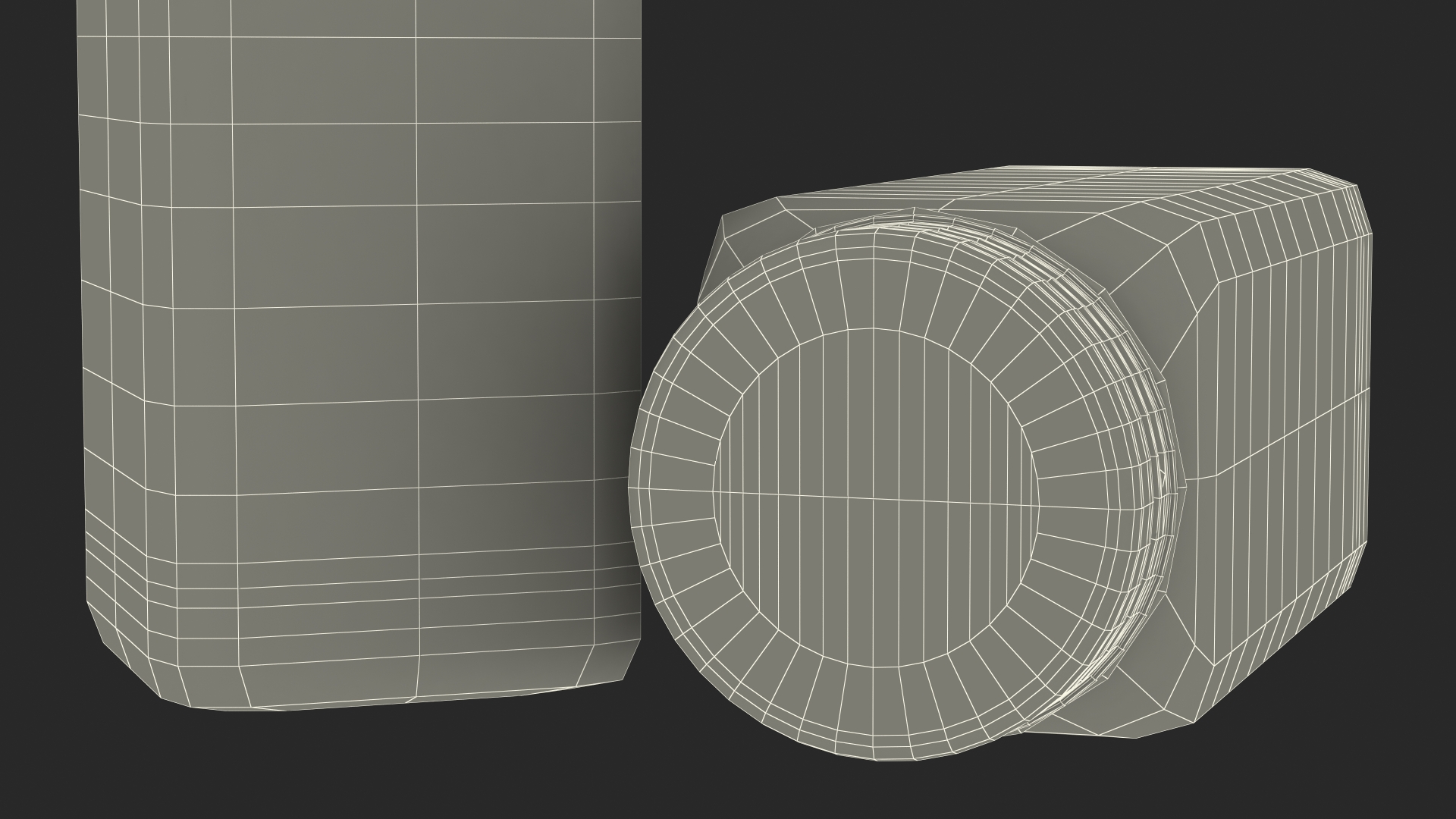
Task: Select the round cap face of lying bottle
Action: (874, 497)
